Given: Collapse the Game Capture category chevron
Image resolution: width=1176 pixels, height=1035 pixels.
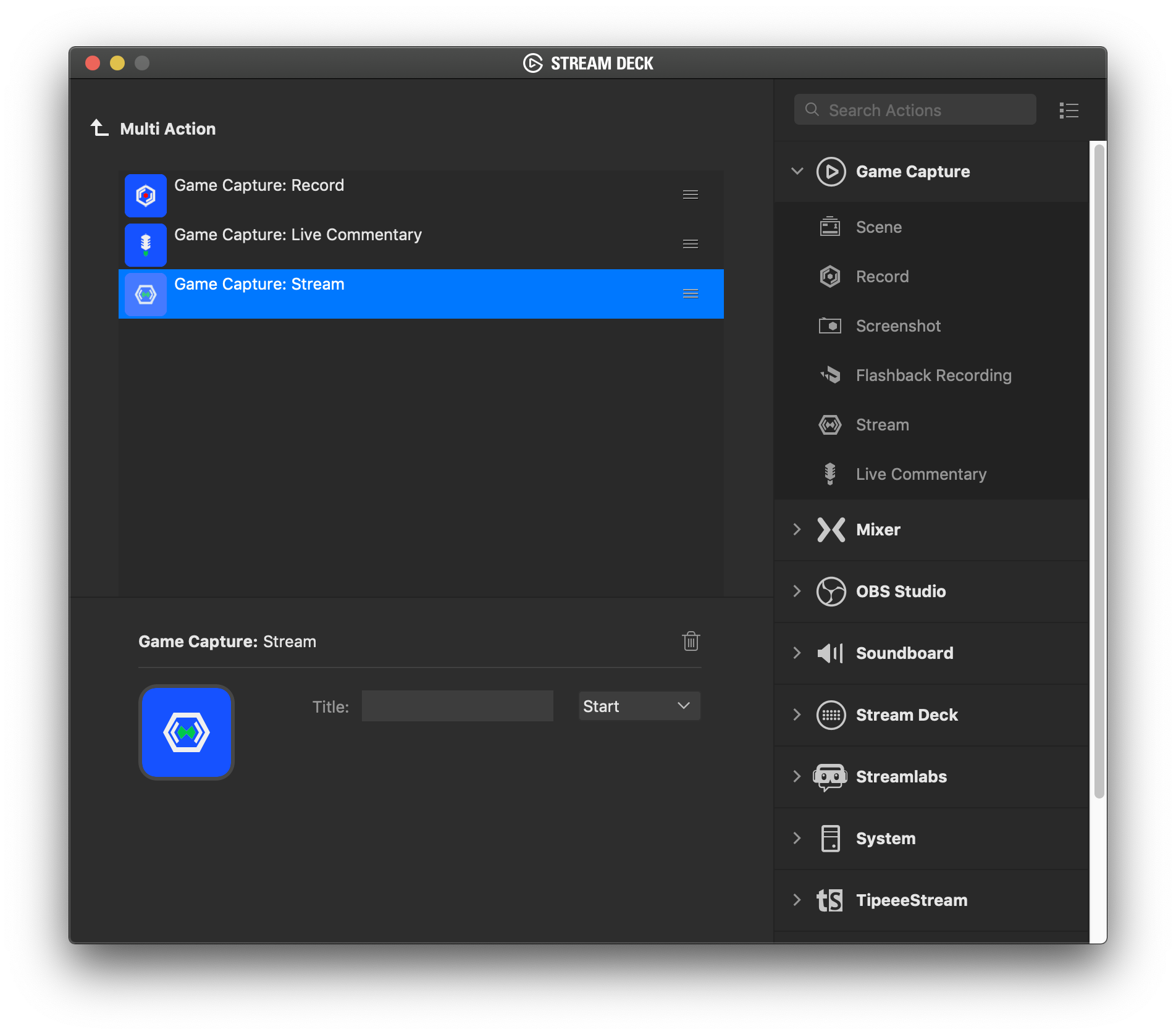Looking at the screenshot, I should (x=797, y=171).
